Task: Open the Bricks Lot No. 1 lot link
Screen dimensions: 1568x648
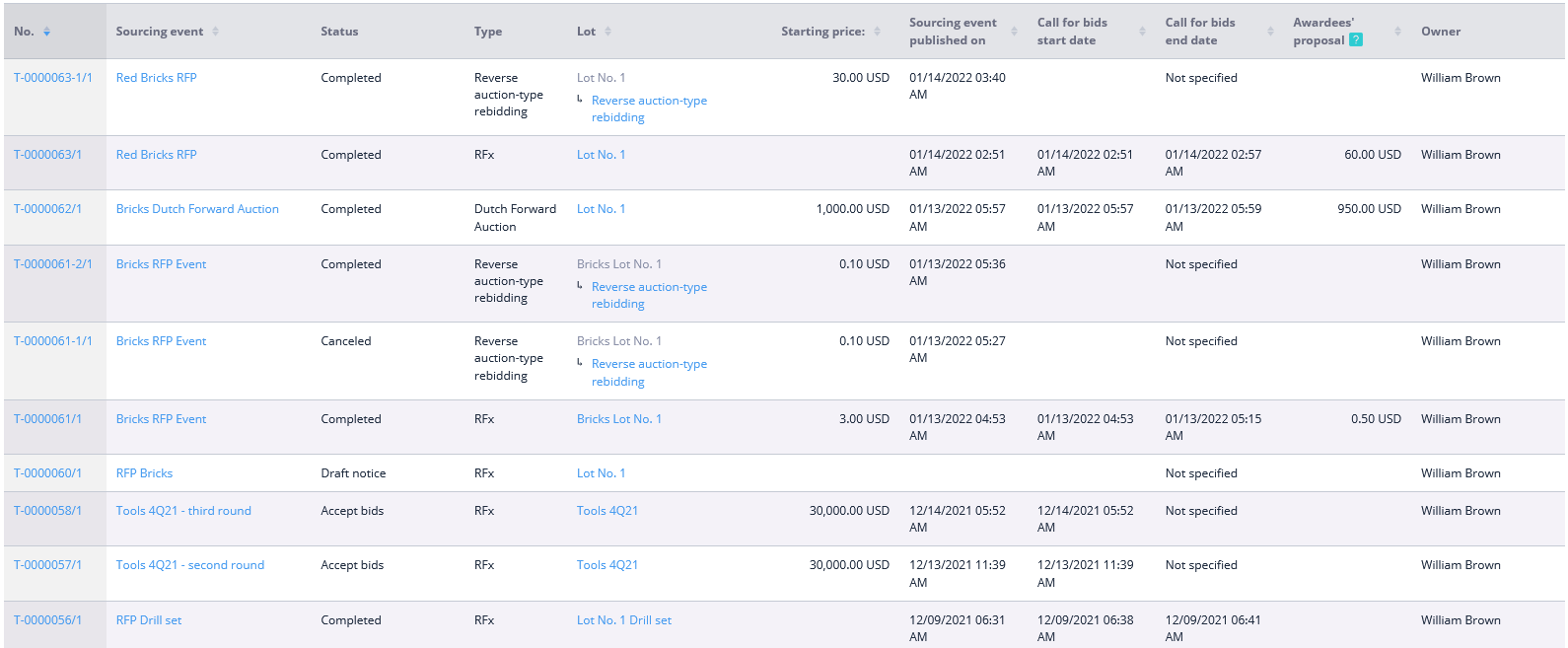Action: [619, 419]
